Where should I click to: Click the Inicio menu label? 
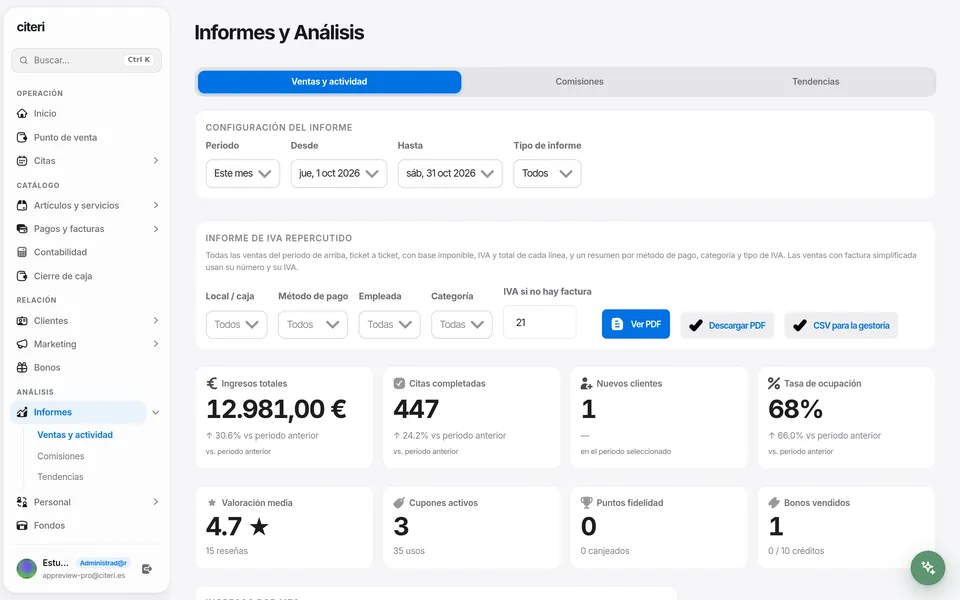click(x=45, y=113)
